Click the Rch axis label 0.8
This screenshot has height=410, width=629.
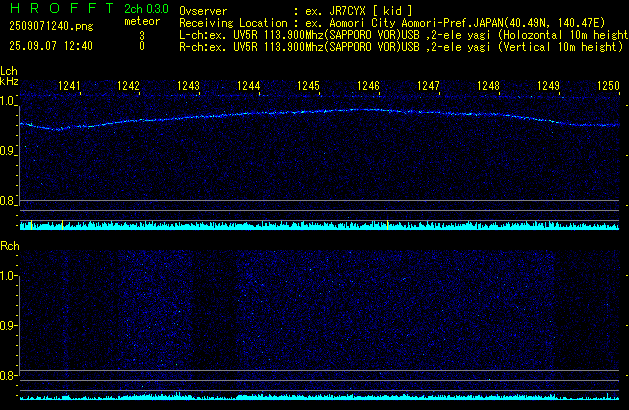(x=7, y=376)
